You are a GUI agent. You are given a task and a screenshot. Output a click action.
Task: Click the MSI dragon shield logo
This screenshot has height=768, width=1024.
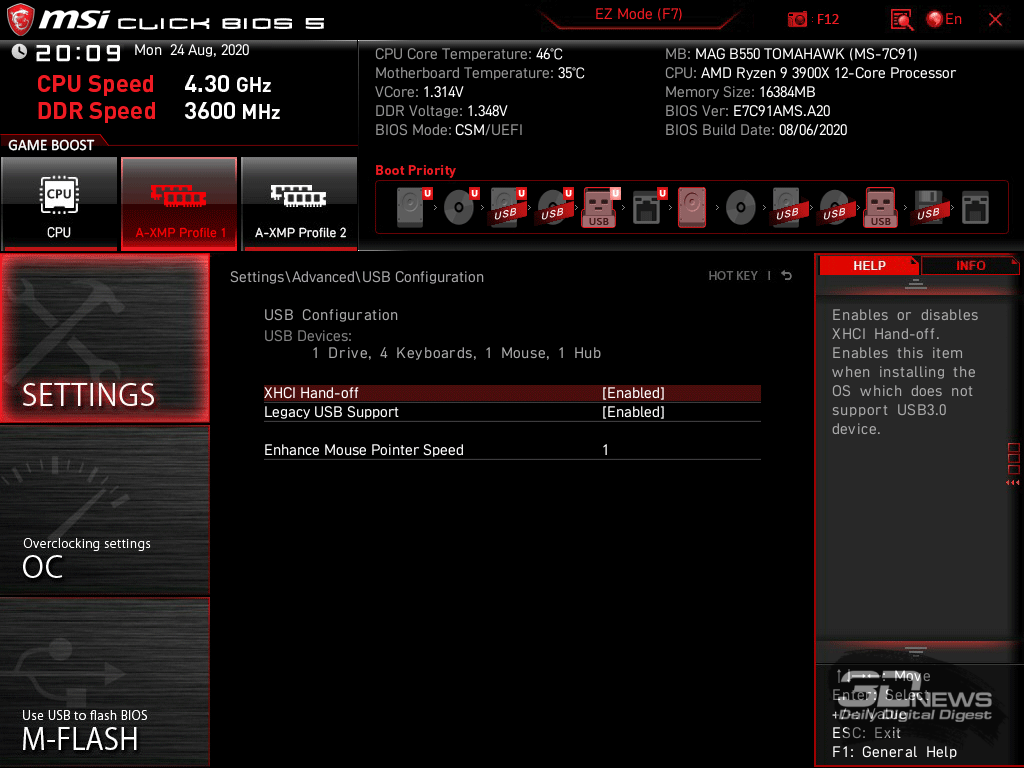click(x=20, y=20)
